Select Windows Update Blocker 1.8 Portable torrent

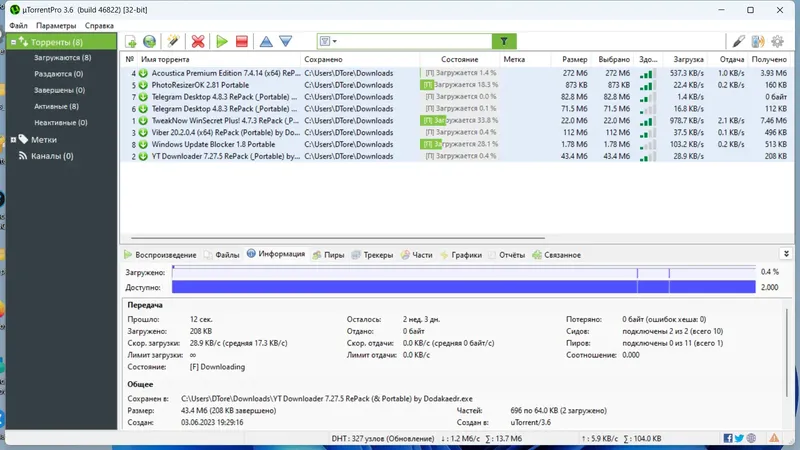click(457, 144)
